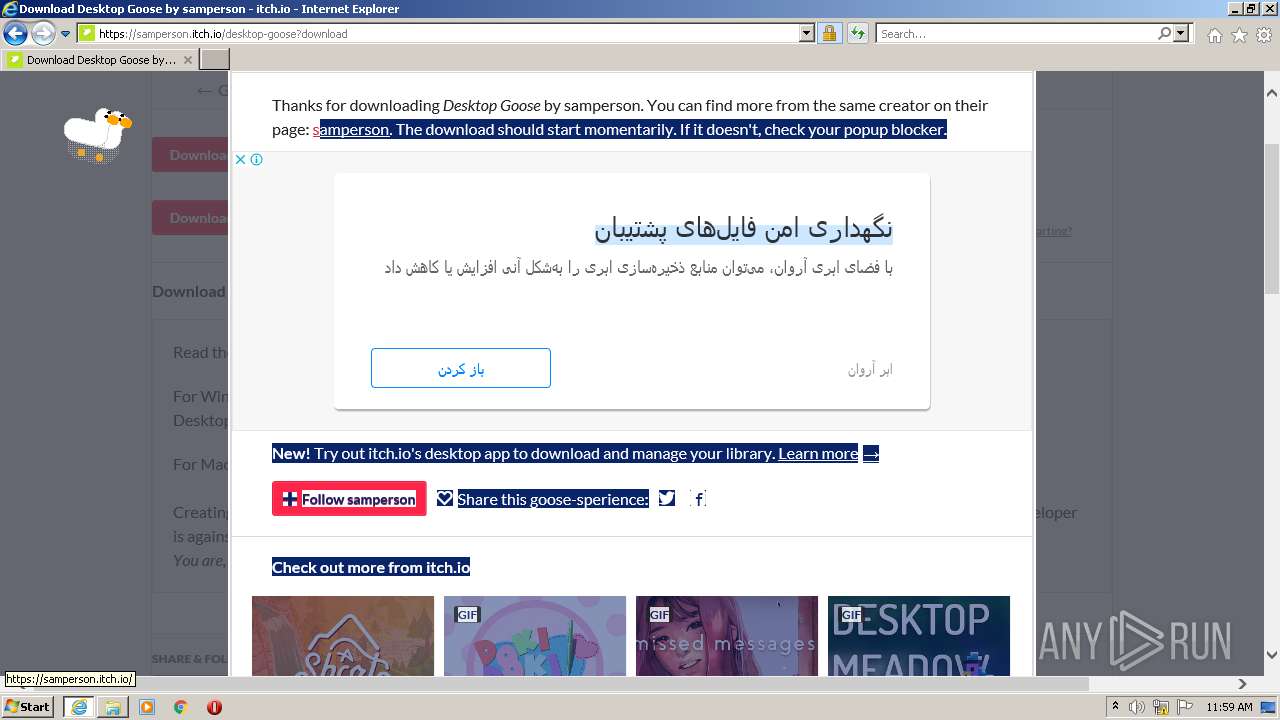Screen dimensions: 1280x720
Task: Go back with Internet Explorer's Back arrow
Action: pos(15,33)
